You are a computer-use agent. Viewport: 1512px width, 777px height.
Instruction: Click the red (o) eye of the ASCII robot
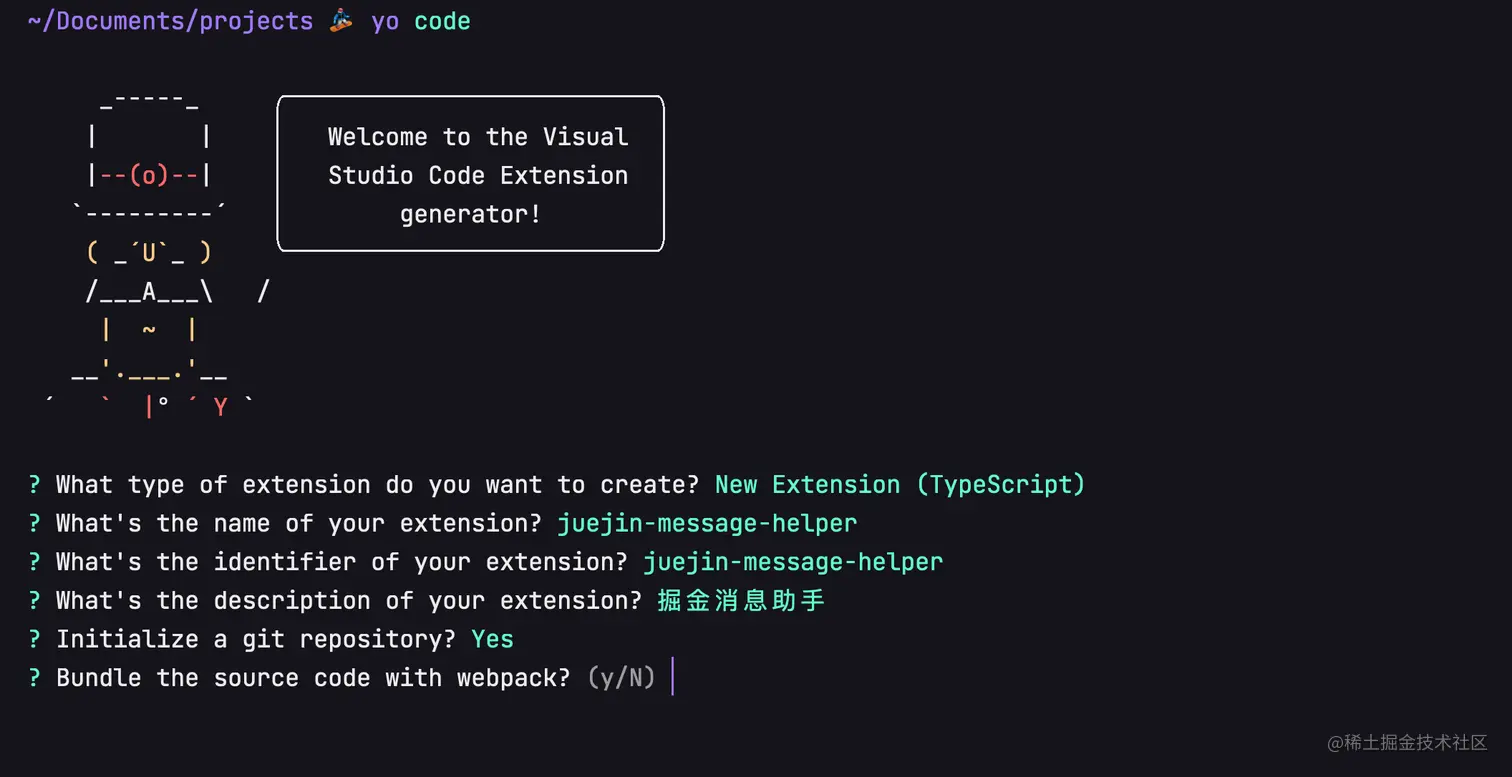click(149, 176)
